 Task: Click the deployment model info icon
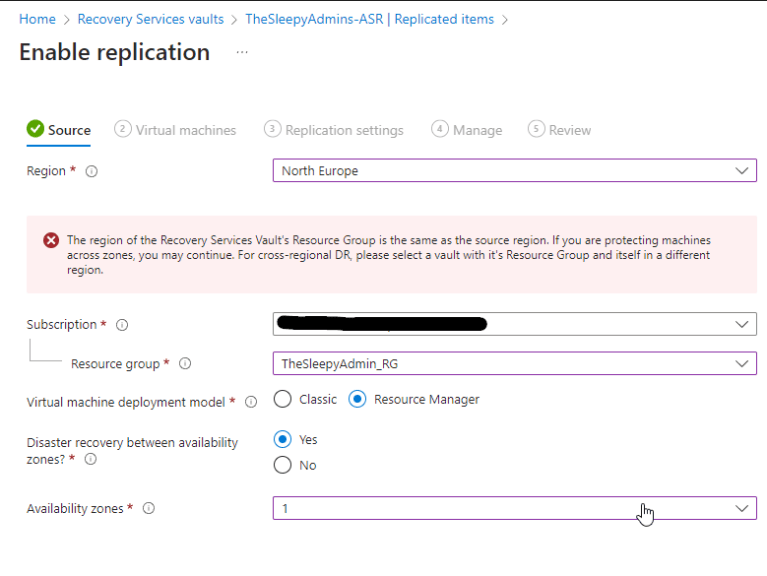click(251, 402)
